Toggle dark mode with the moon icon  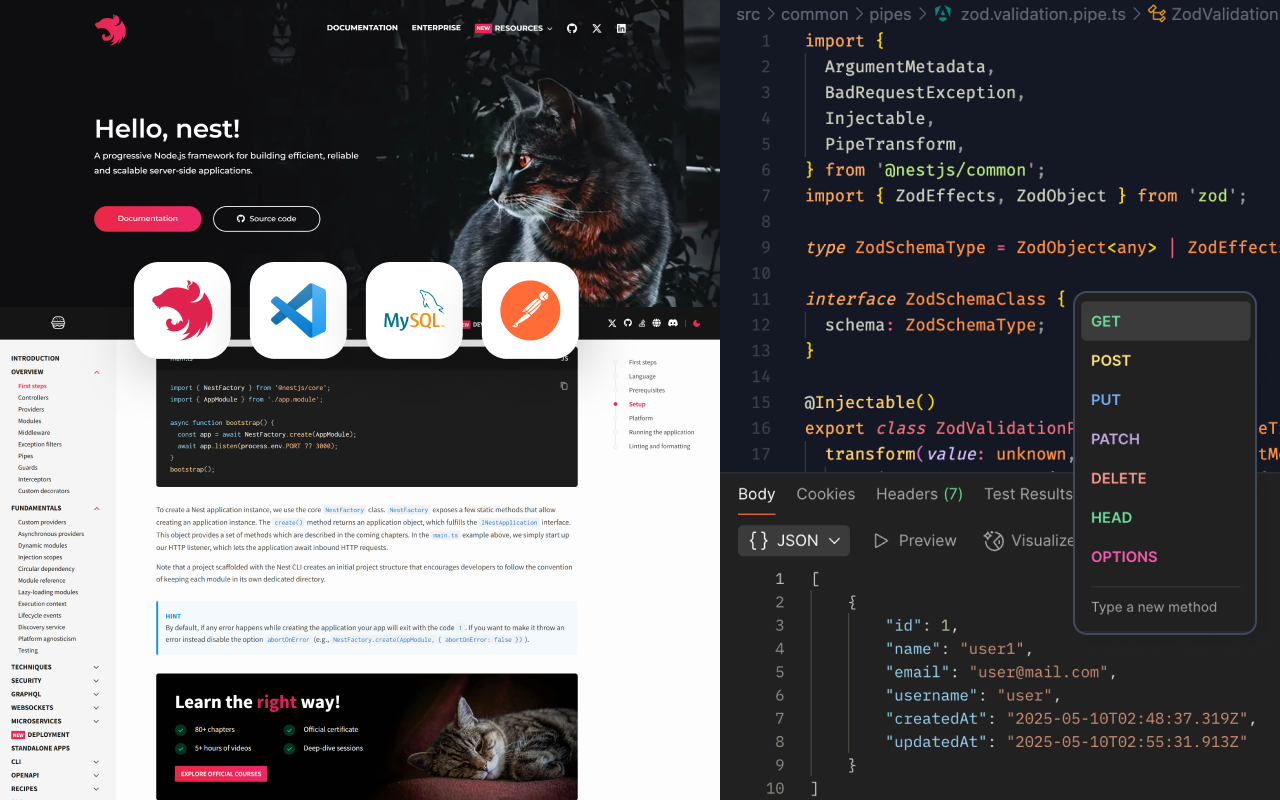(x=697, y=323)
